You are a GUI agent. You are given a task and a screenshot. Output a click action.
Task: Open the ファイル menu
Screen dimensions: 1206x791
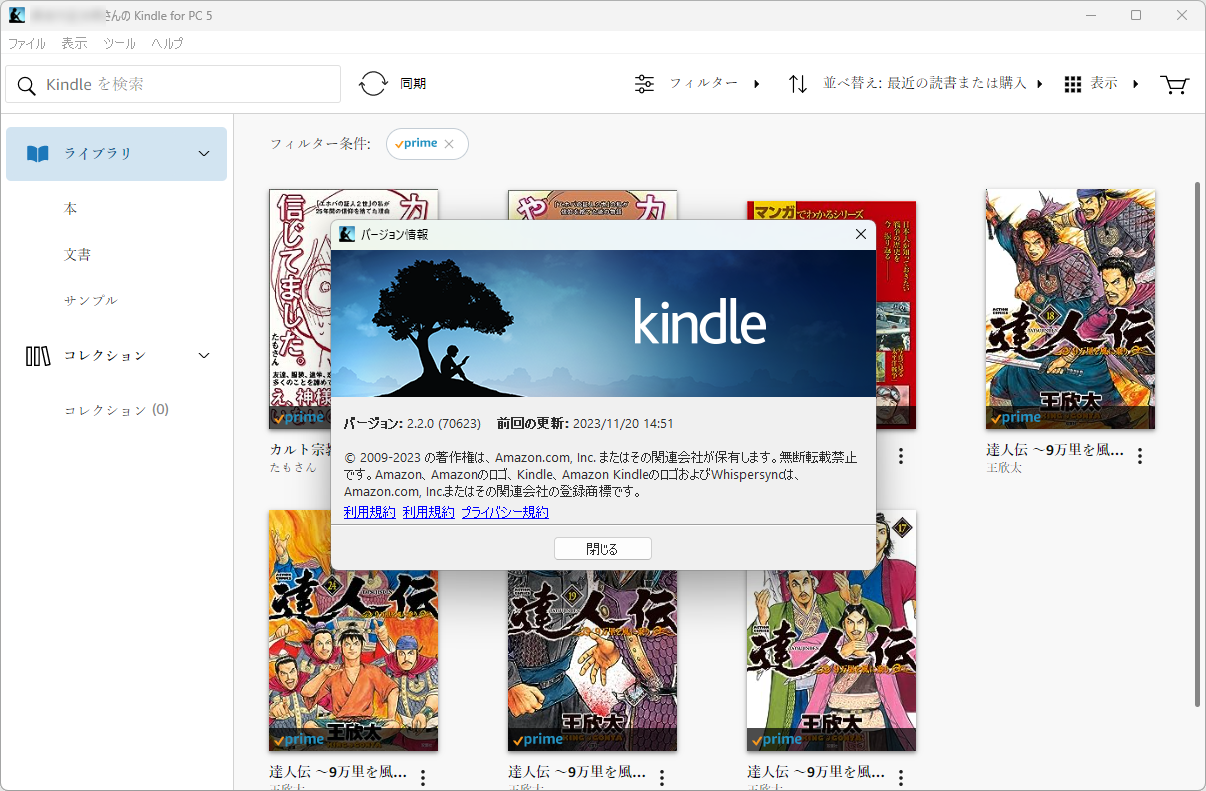[26, 43]
